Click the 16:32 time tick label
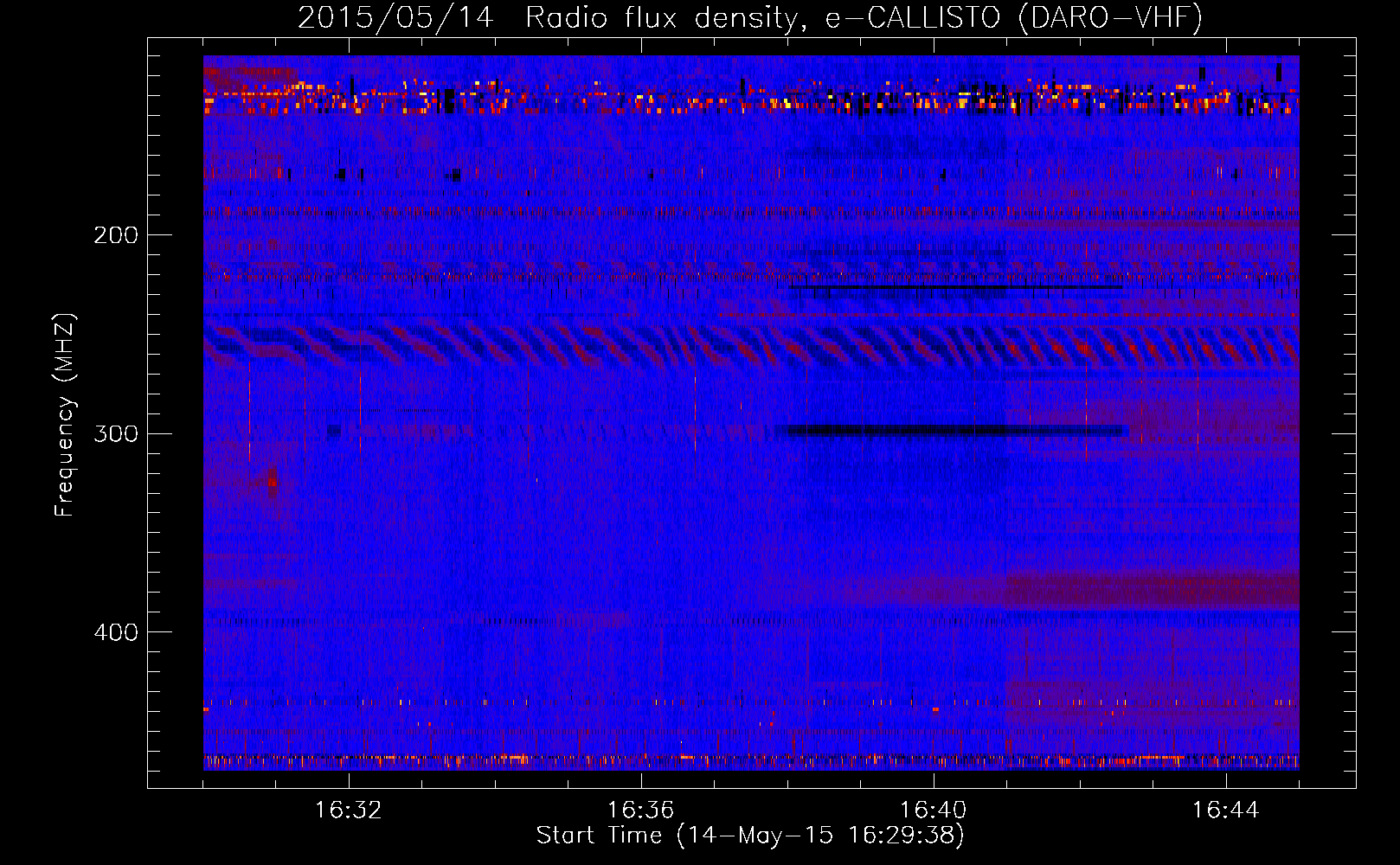 [x=349, y=810]
